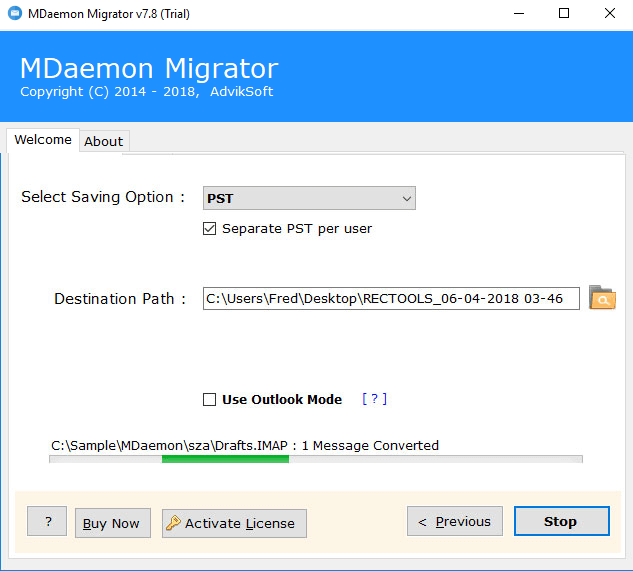Click the Buy Now button
633x571 pixels.
coord(113,523)
